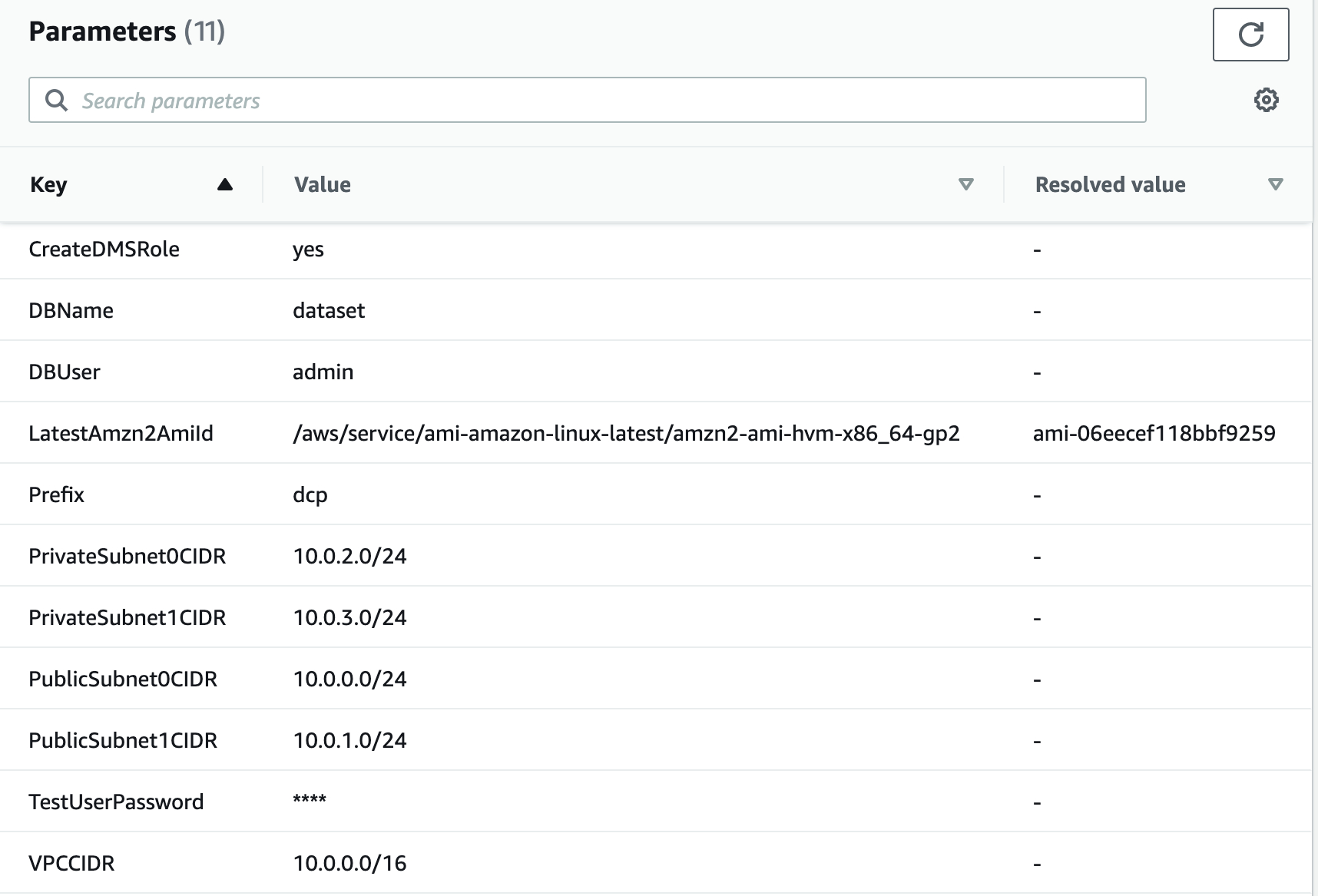This screenshot has height=896, width=1318.
Task: Click the Key column header
Action: 48,184
